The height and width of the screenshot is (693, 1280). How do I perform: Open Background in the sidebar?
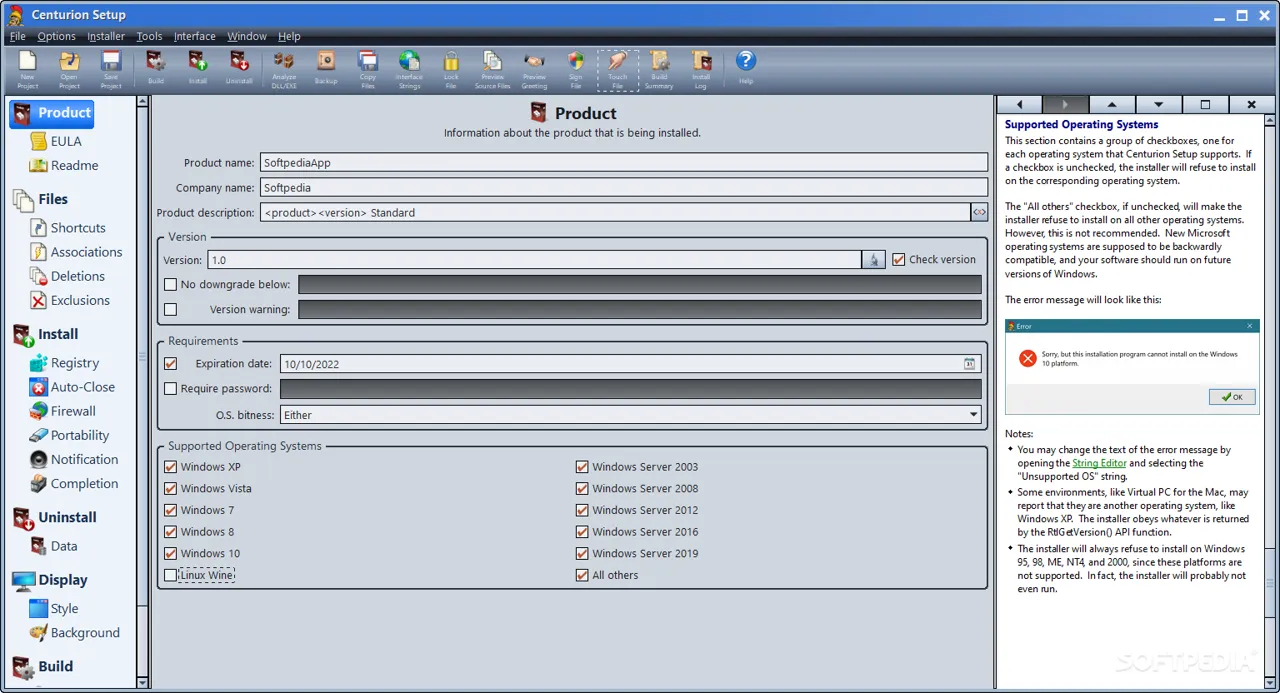(x=75, y=632)
